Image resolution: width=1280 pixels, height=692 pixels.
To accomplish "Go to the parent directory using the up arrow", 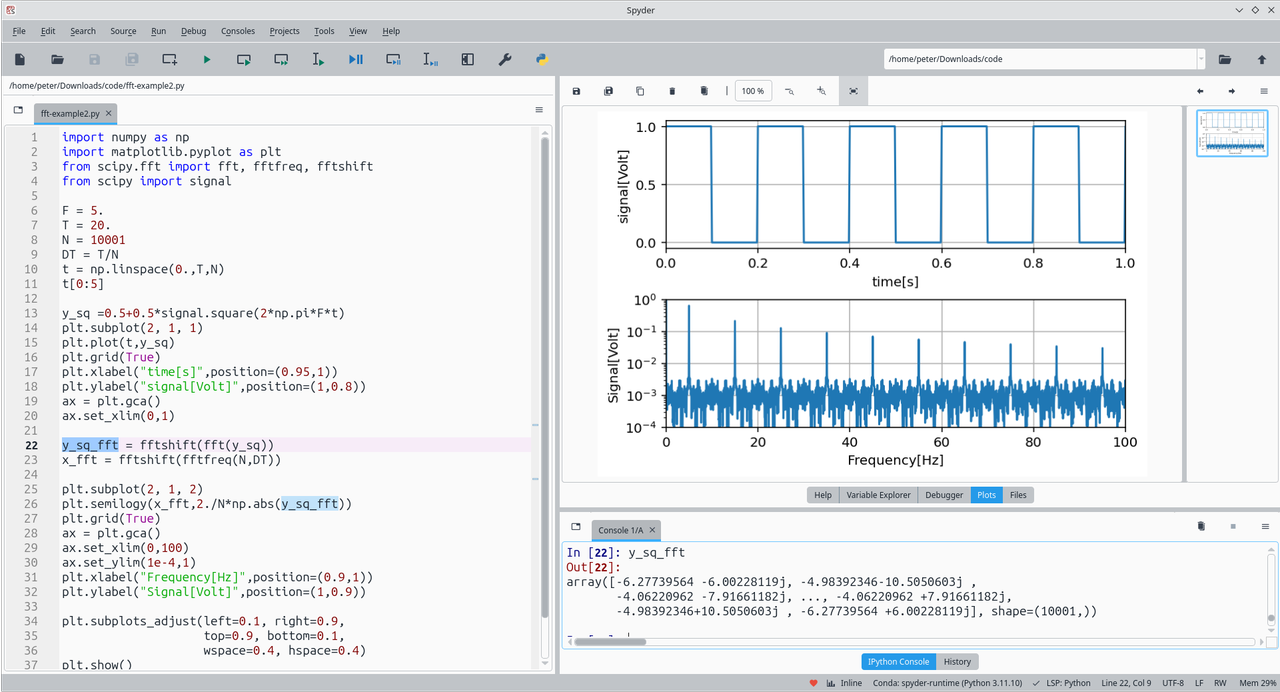I will (x=1262, y=60).
